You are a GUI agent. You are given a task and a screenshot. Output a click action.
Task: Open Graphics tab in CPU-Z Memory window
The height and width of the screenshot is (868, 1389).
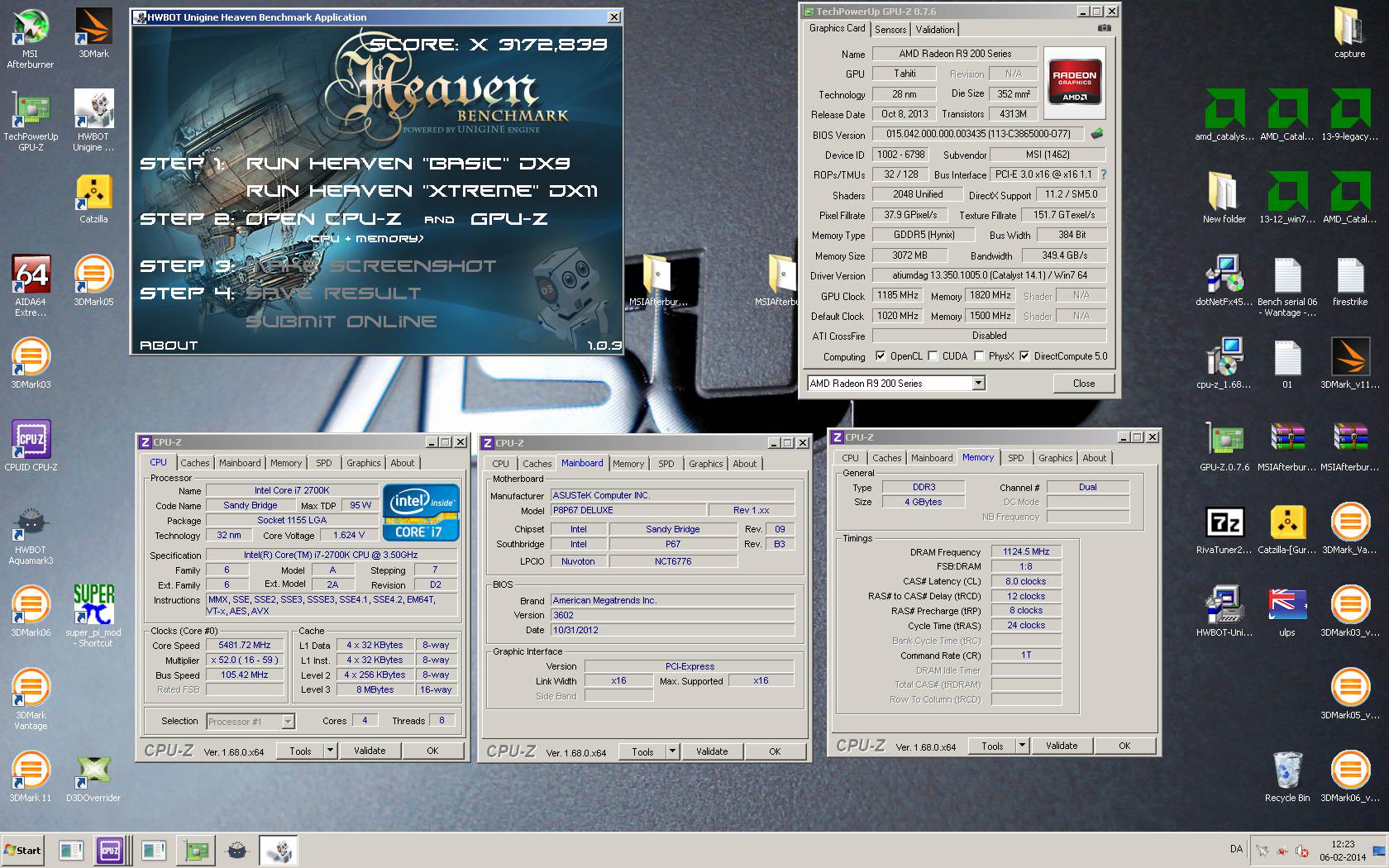1056,458
